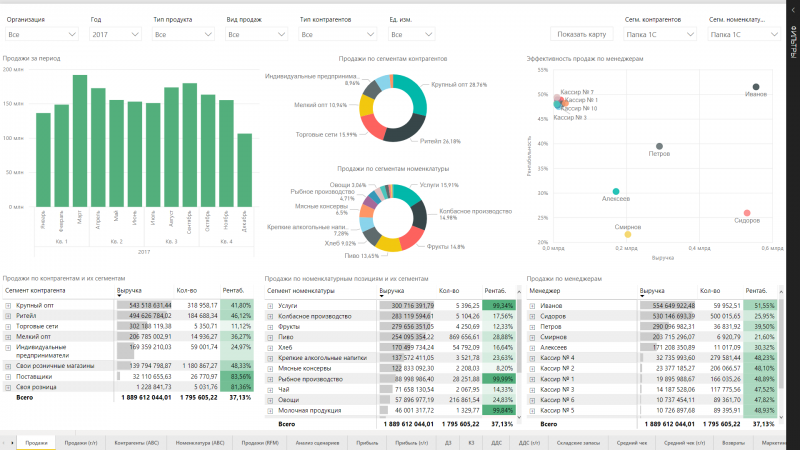Select the Сидоров point in scatter chart
Image resolution: width=800 pixels, height=450 pixels.
click(747, 213)
